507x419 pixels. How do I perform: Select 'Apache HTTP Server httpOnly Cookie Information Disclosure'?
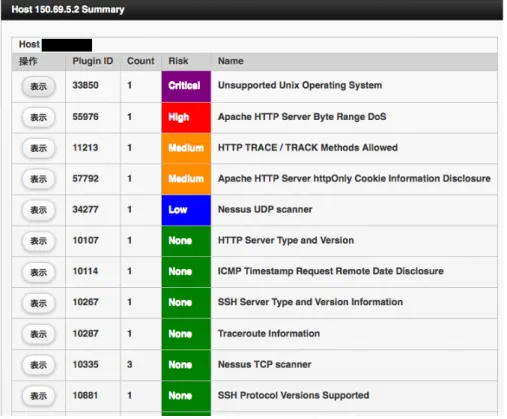tap(354, 179)
